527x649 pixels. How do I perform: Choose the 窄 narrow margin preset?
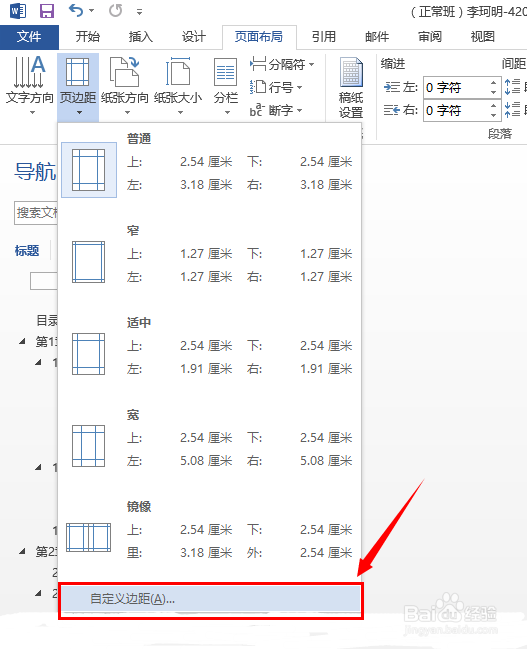point(210,261)
